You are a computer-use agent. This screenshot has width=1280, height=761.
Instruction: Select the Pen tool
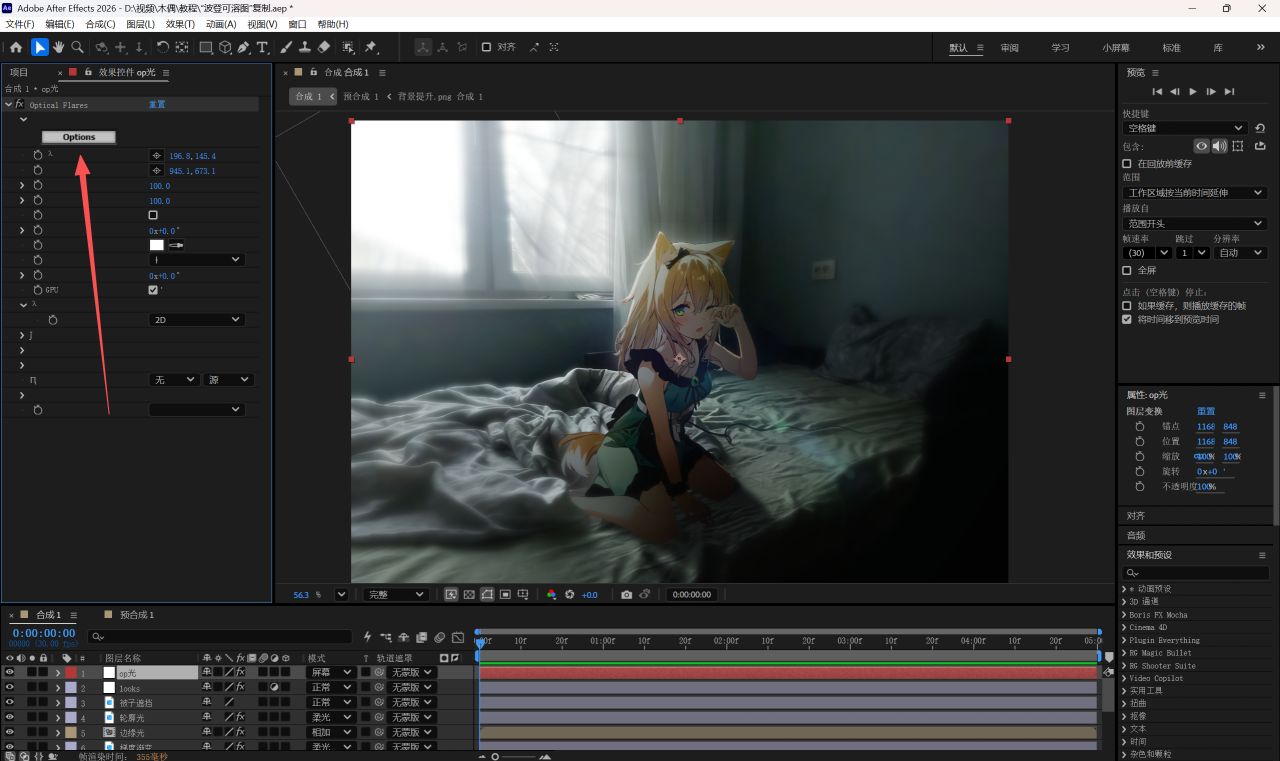[x=244, y=47]
